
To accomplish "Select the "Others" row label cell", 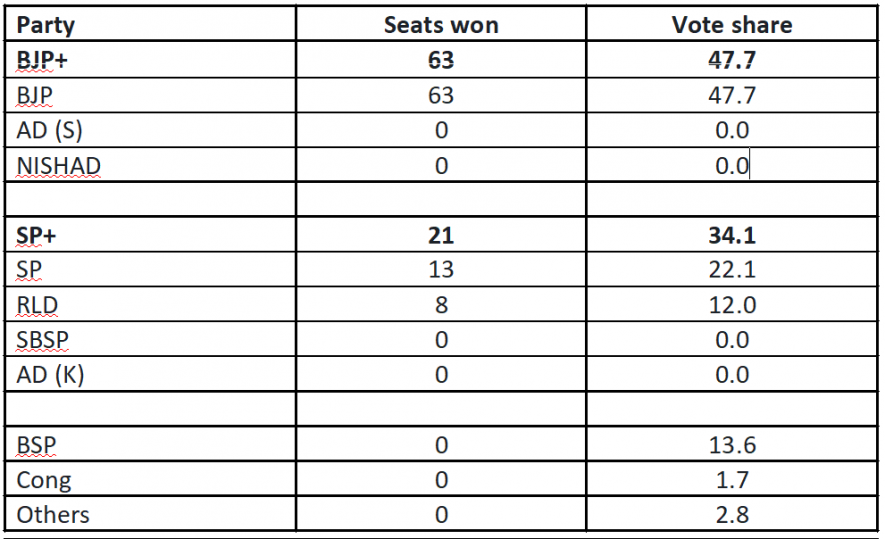I will point(53,515).
